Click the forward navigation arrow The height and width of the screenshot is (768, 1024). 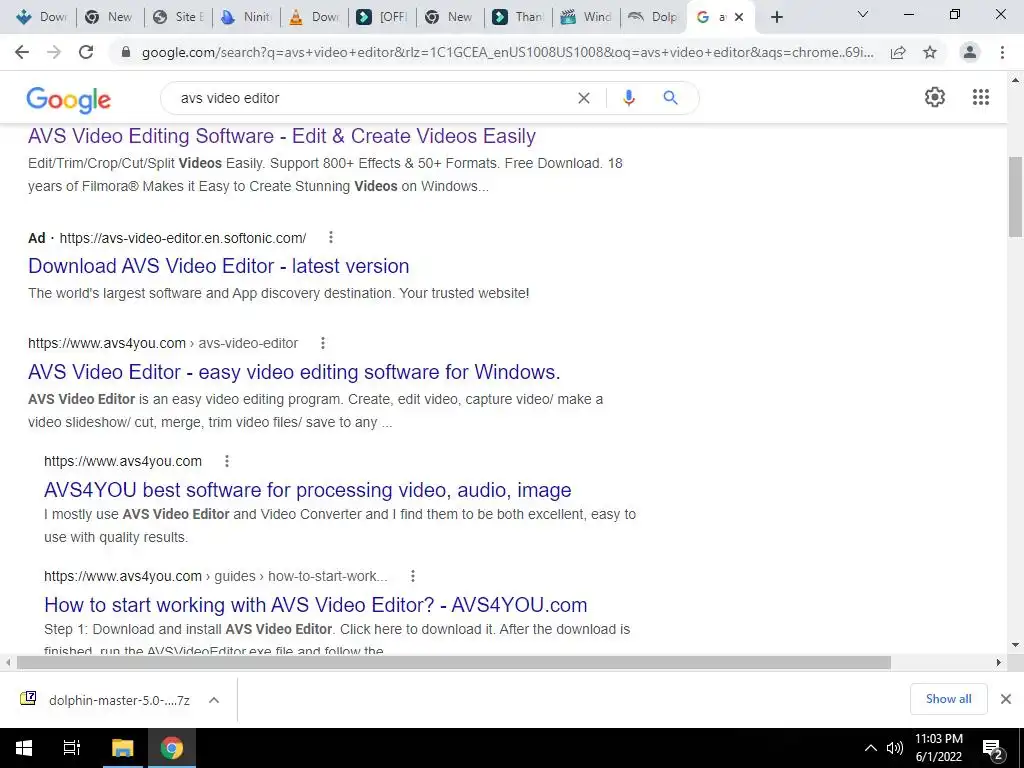(54, 52)
